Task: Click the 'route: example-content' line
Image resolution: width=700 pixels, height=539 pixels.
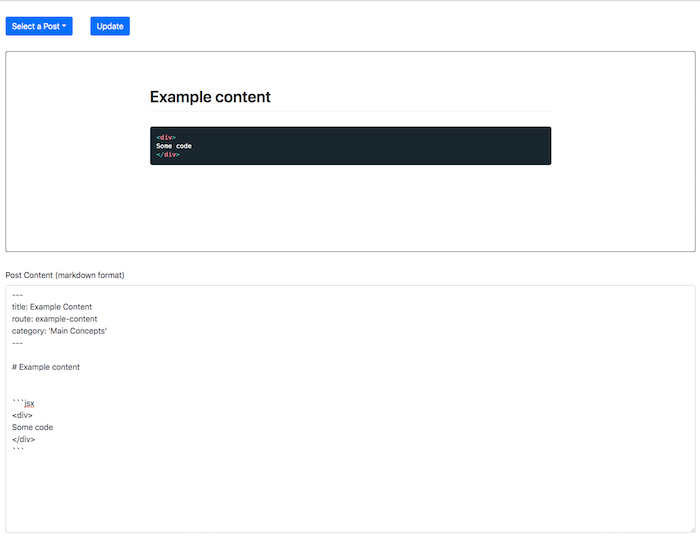Action: tap(54, 319)
